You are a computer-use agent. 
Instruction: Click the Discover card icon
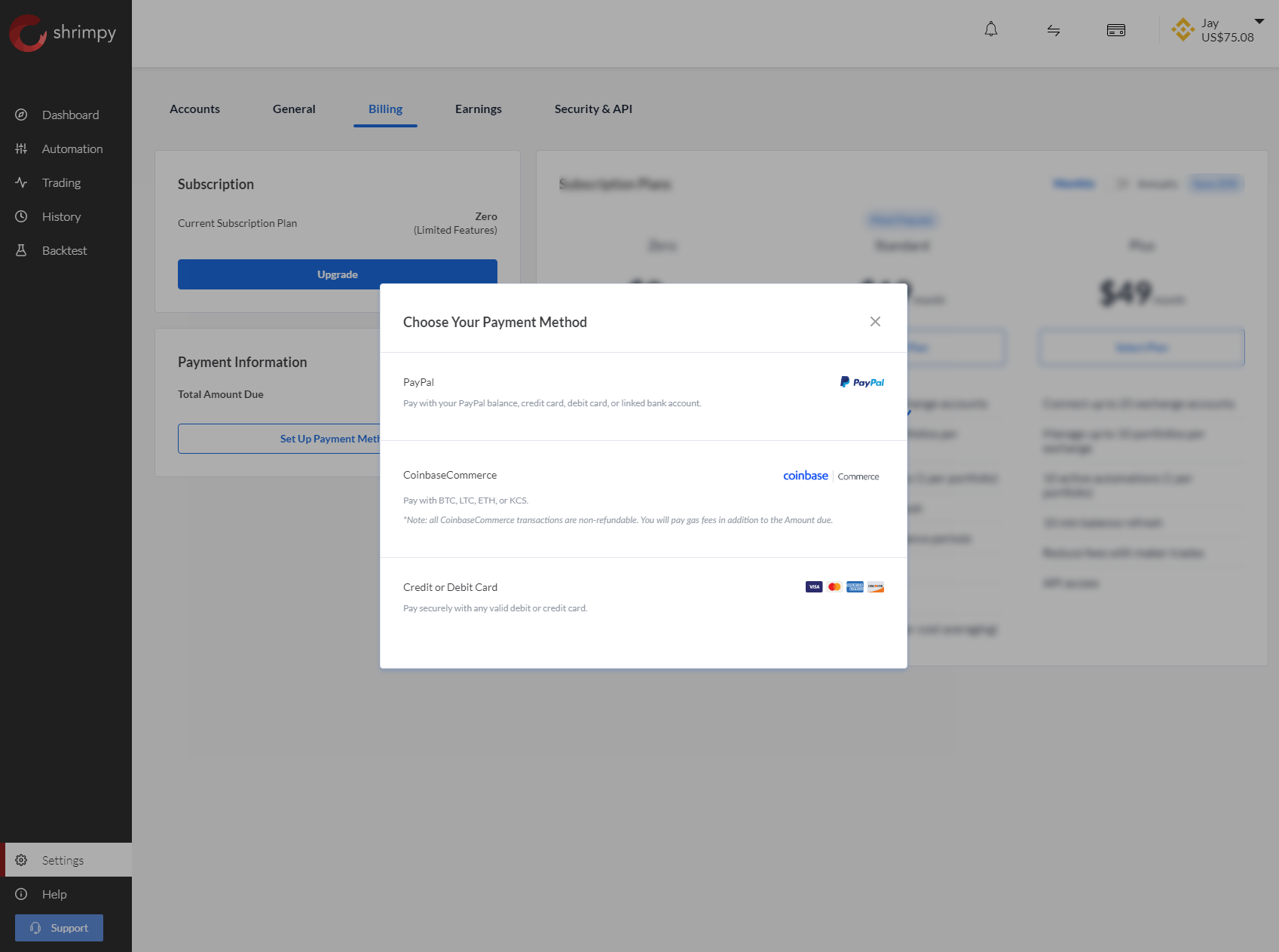pos(876,586)
